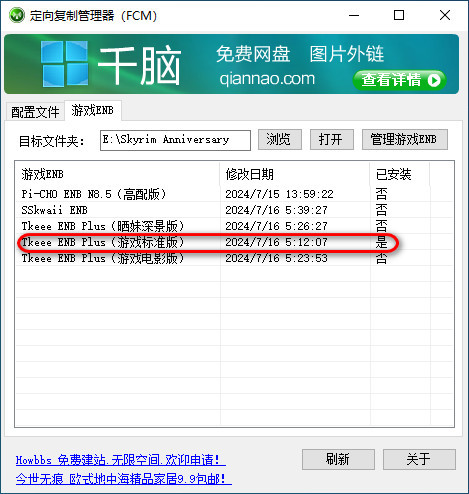This screenshot has height=494, width=469.
Task: Select Tkeee ENB Plus (游戏标准版) row
Action: tap(235, 242)
